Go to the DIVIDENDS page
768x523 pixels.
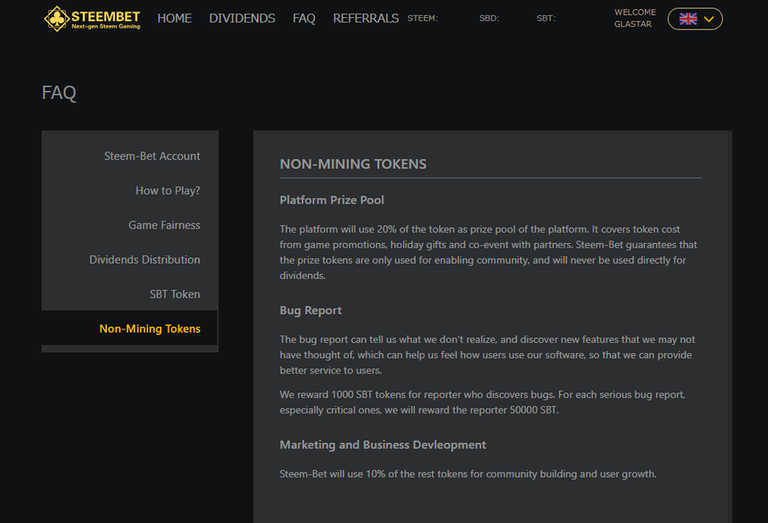click(x=242, y=19)
